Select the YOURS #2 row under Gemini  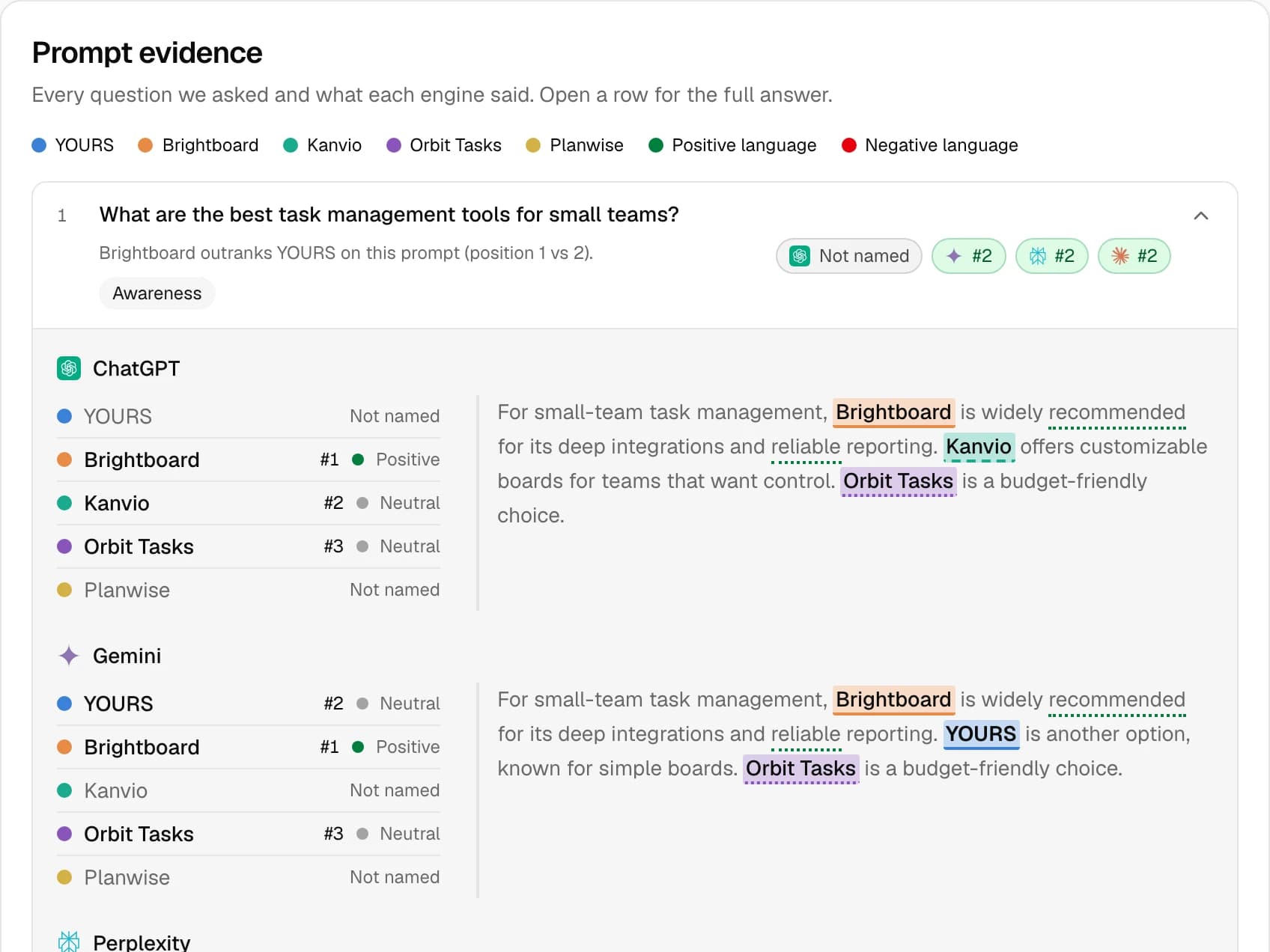click(249, 704)
